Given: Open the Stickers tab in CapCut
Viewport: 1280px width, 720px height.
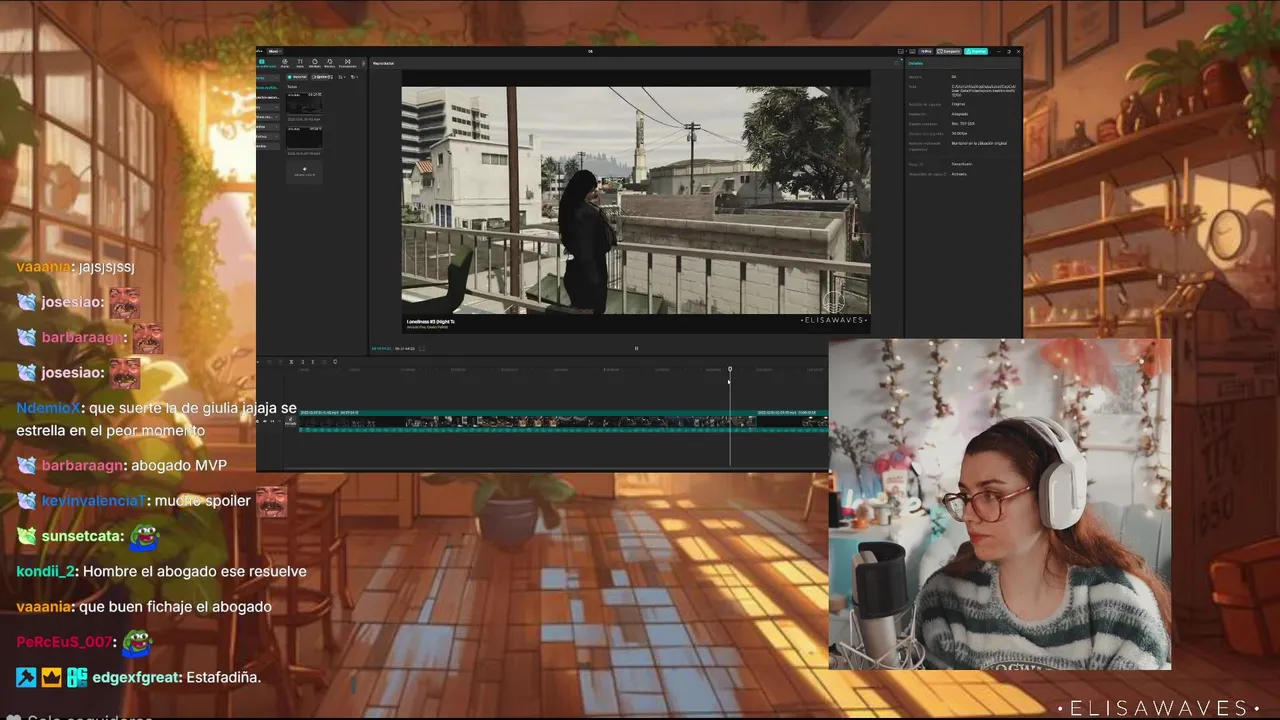Looking at the screenshot, I should [314, 63].
